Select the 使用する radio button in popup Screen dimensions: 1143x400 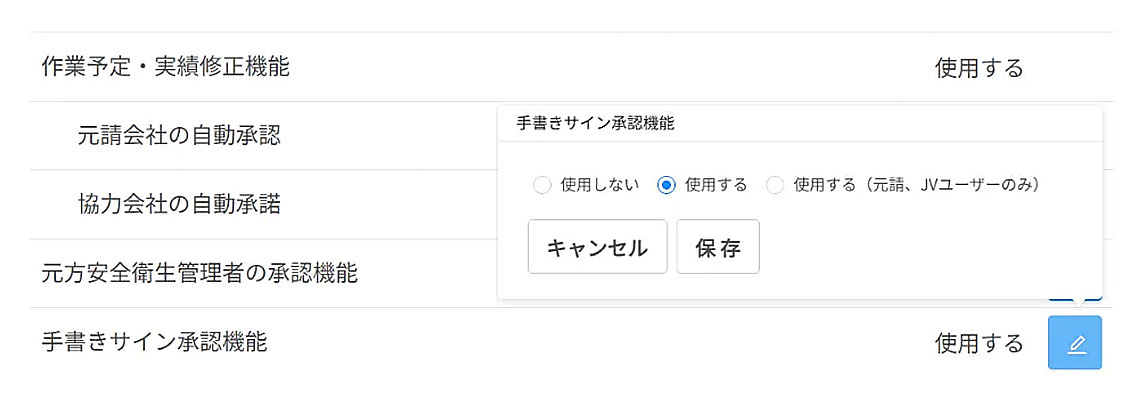pyautogui.click(x=667, y=185)
